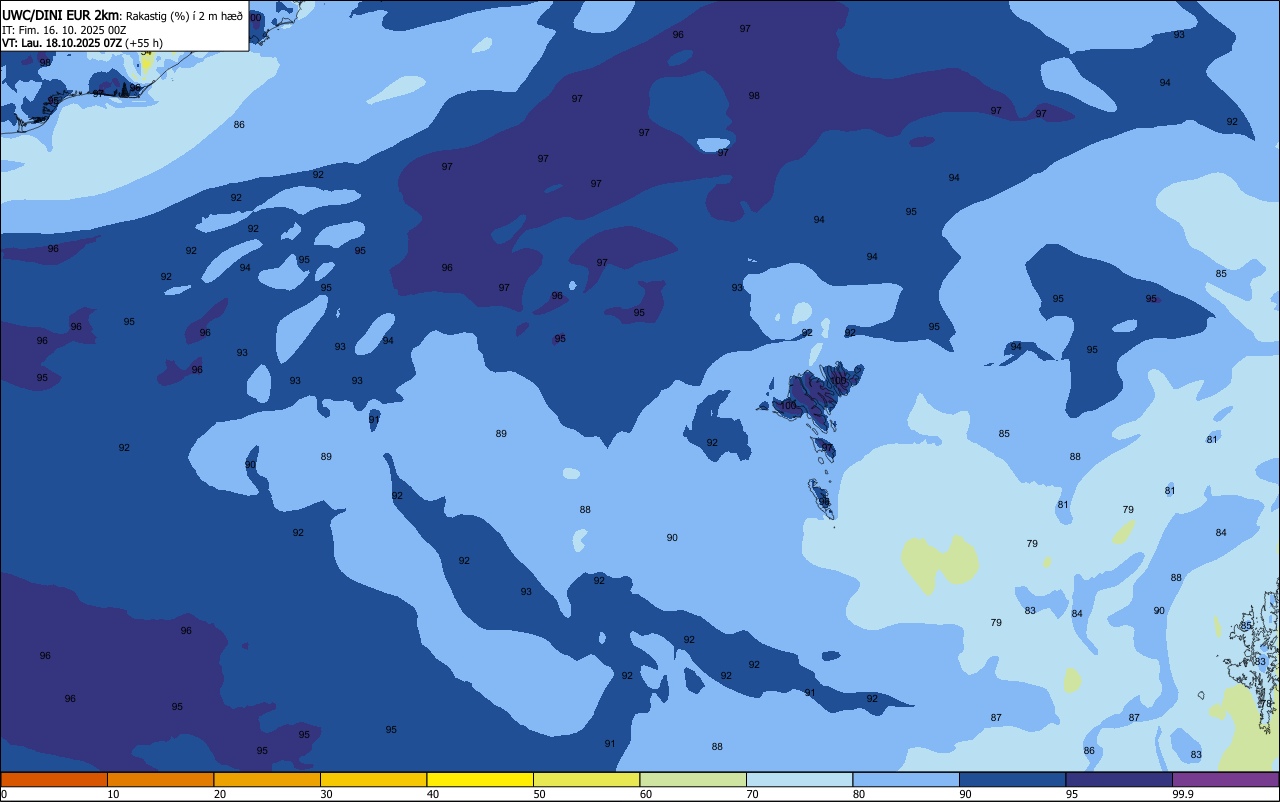Screen dimensions: 1280x802
Task: Select the purple legend swatch above 99.9
Action: pos(1225,779)
